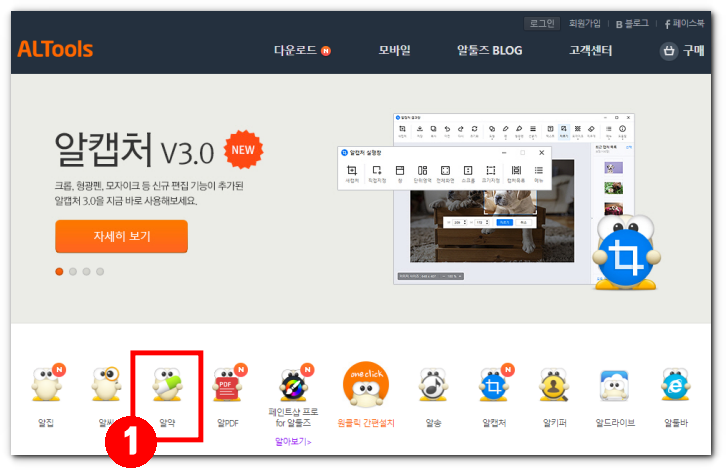Click the 알툴바 explorer icon
Screen dimensions: 726x470
(x=676, y=384)
